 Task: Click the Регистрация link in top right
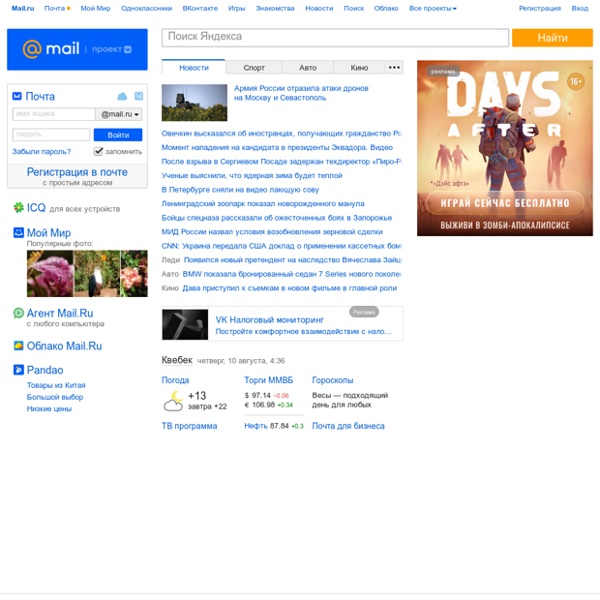[x=539, y=8]
